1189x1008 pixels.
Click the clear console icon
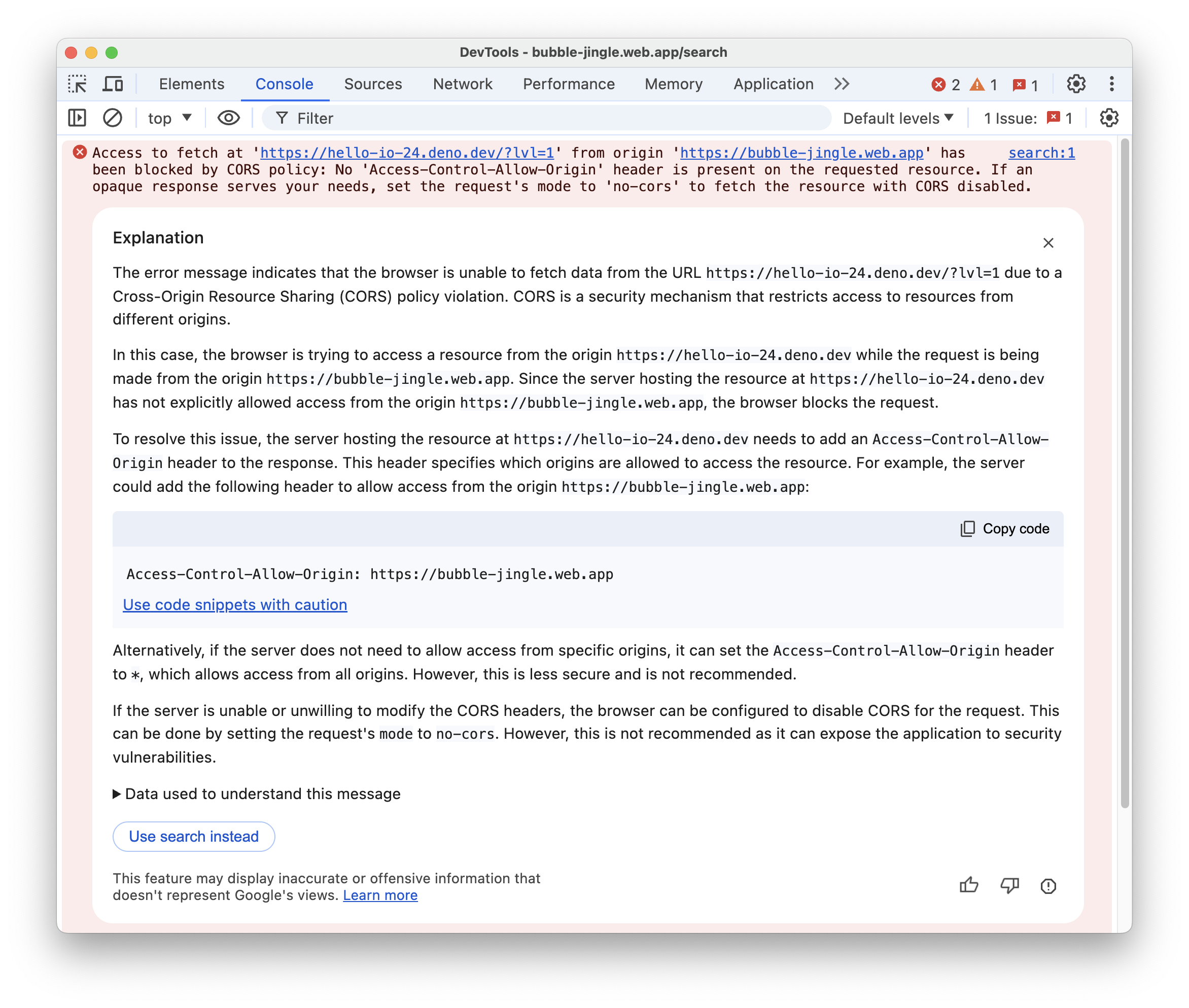(x=111, y=118)
